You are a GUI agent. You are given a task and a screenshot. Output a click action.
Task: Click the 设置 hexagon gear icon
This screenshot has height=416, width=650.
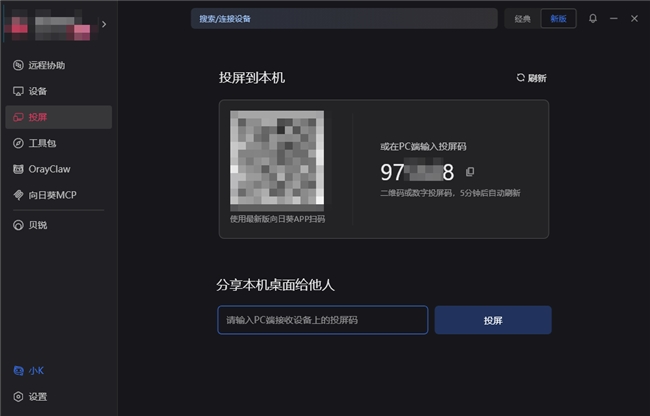pos(18,397)
